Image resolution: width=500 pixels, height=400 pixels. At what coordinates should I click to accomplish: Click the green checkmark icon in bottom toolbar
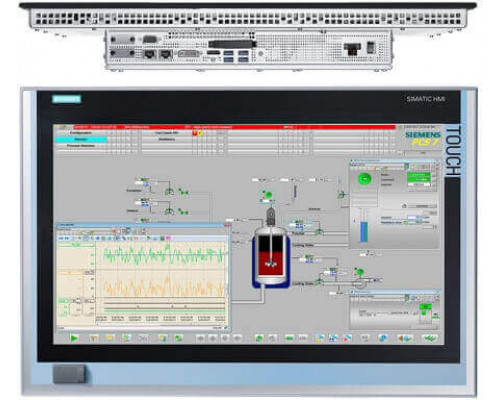430,338
